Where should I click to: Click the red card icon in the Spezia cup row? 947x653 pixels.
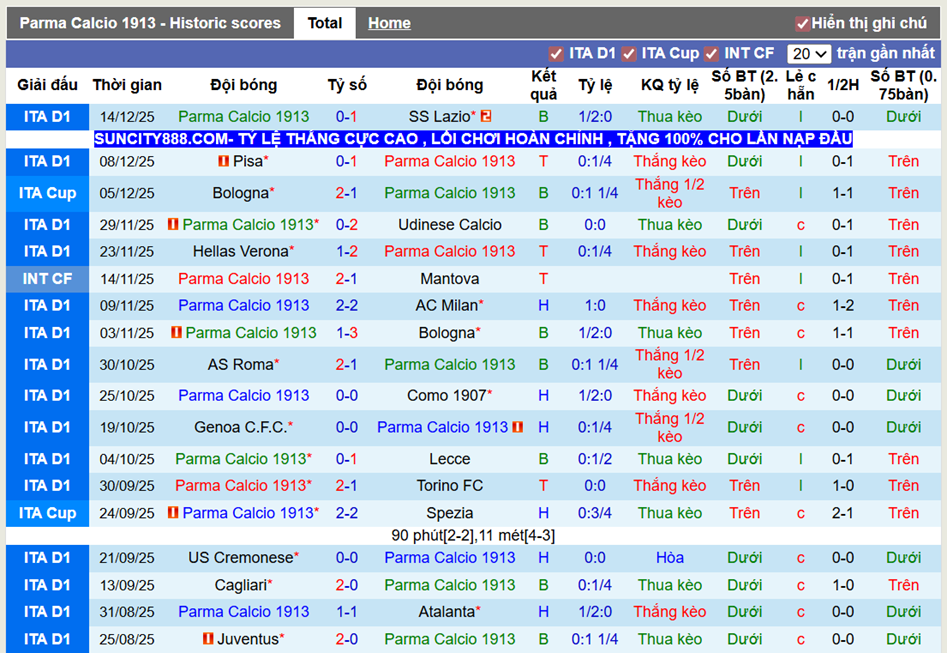(173, 512)
